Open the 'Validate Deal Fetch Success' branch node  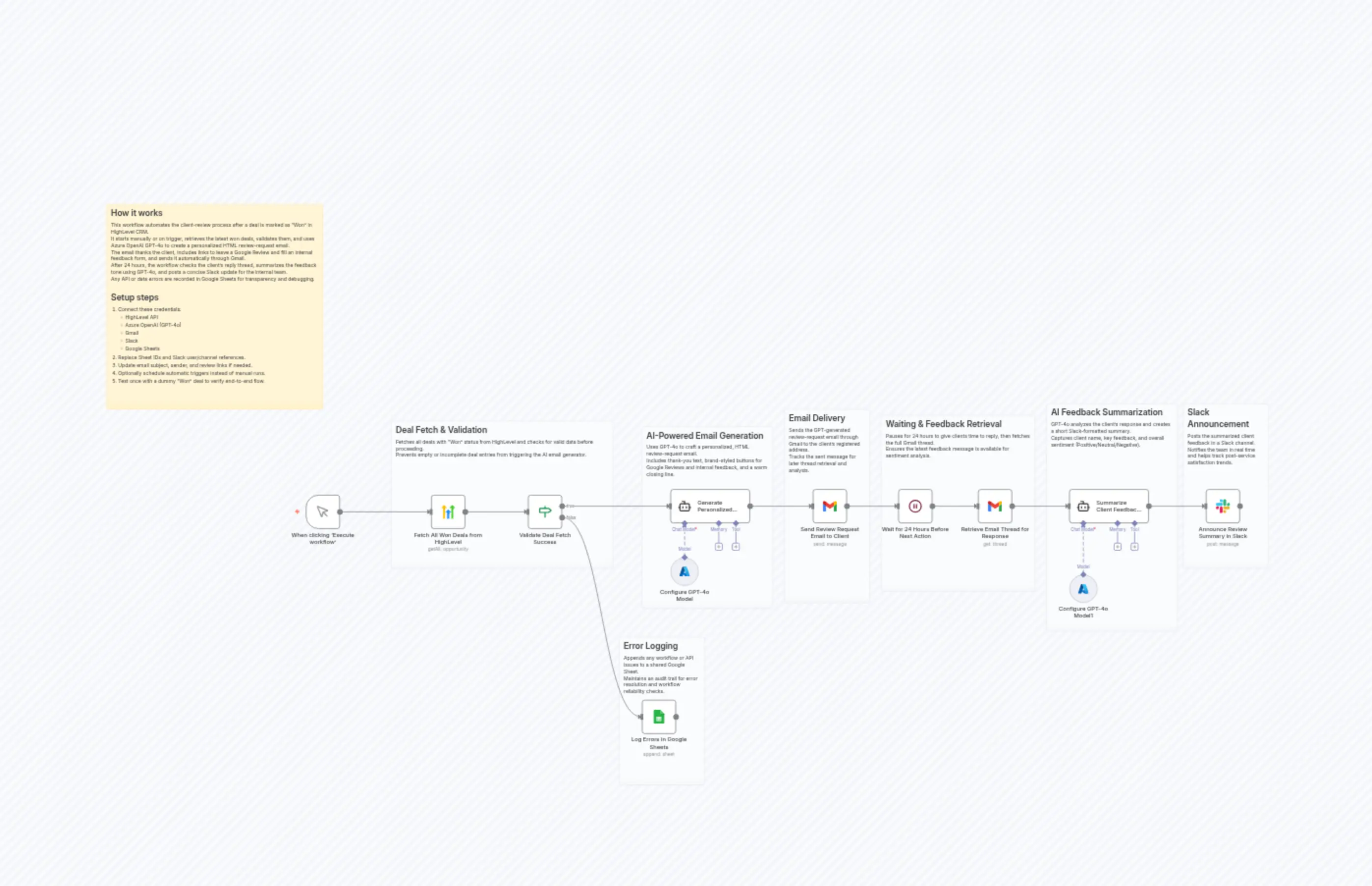pos(545,512)
